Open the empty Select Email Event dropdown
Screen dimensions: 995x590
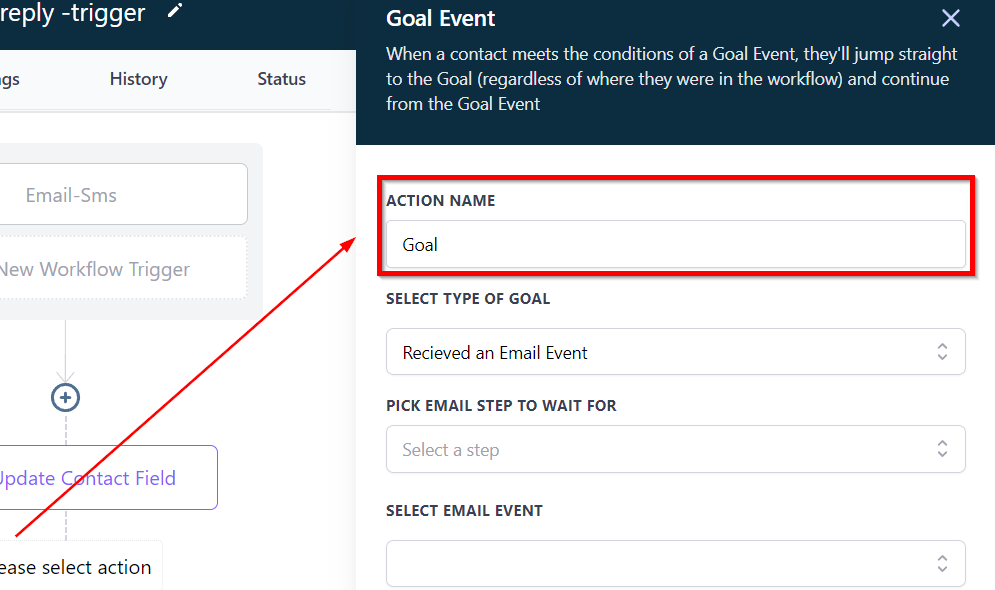coord(660,564)
